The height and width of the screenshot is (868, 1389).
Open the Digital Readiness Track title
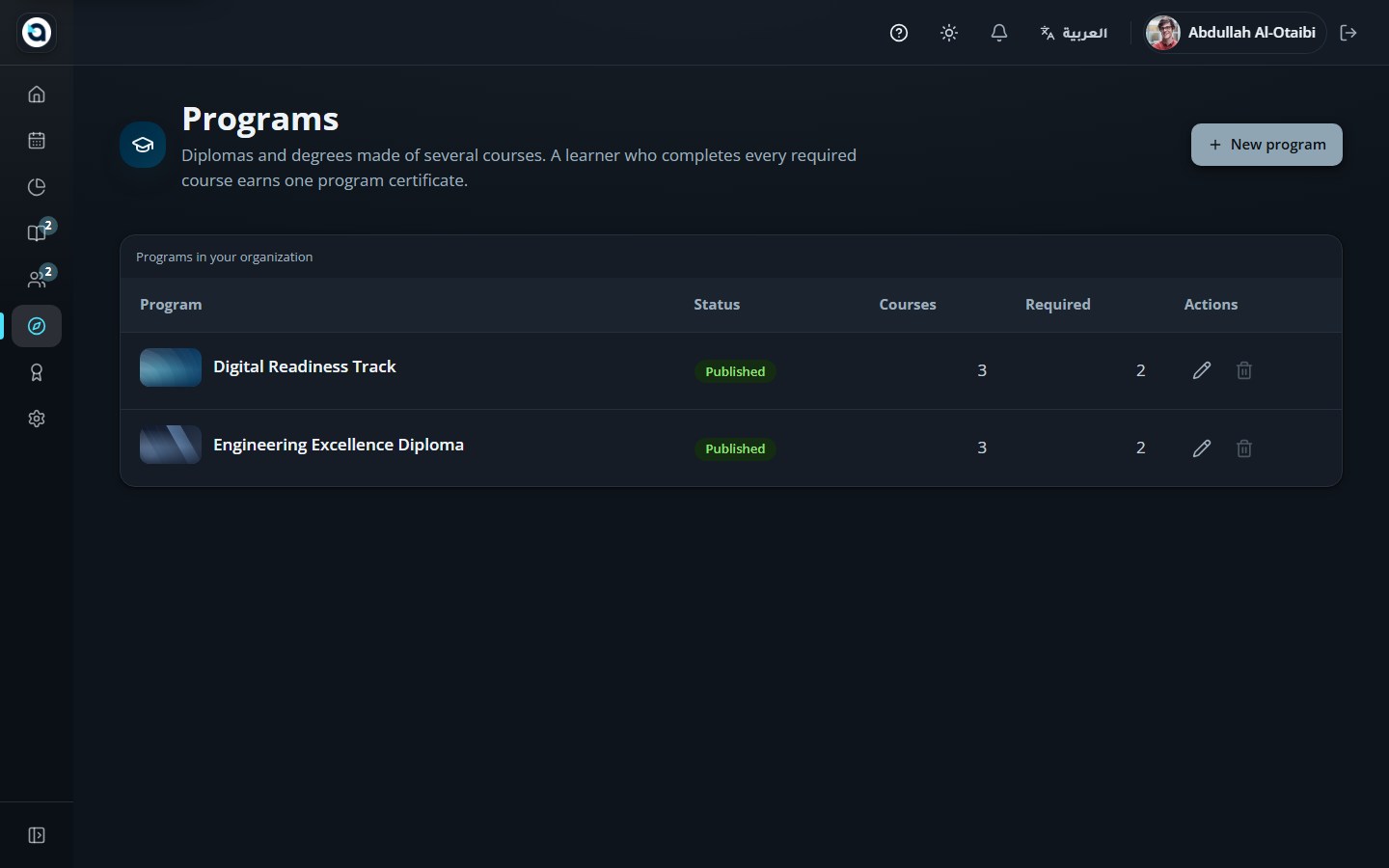(305, 366)
